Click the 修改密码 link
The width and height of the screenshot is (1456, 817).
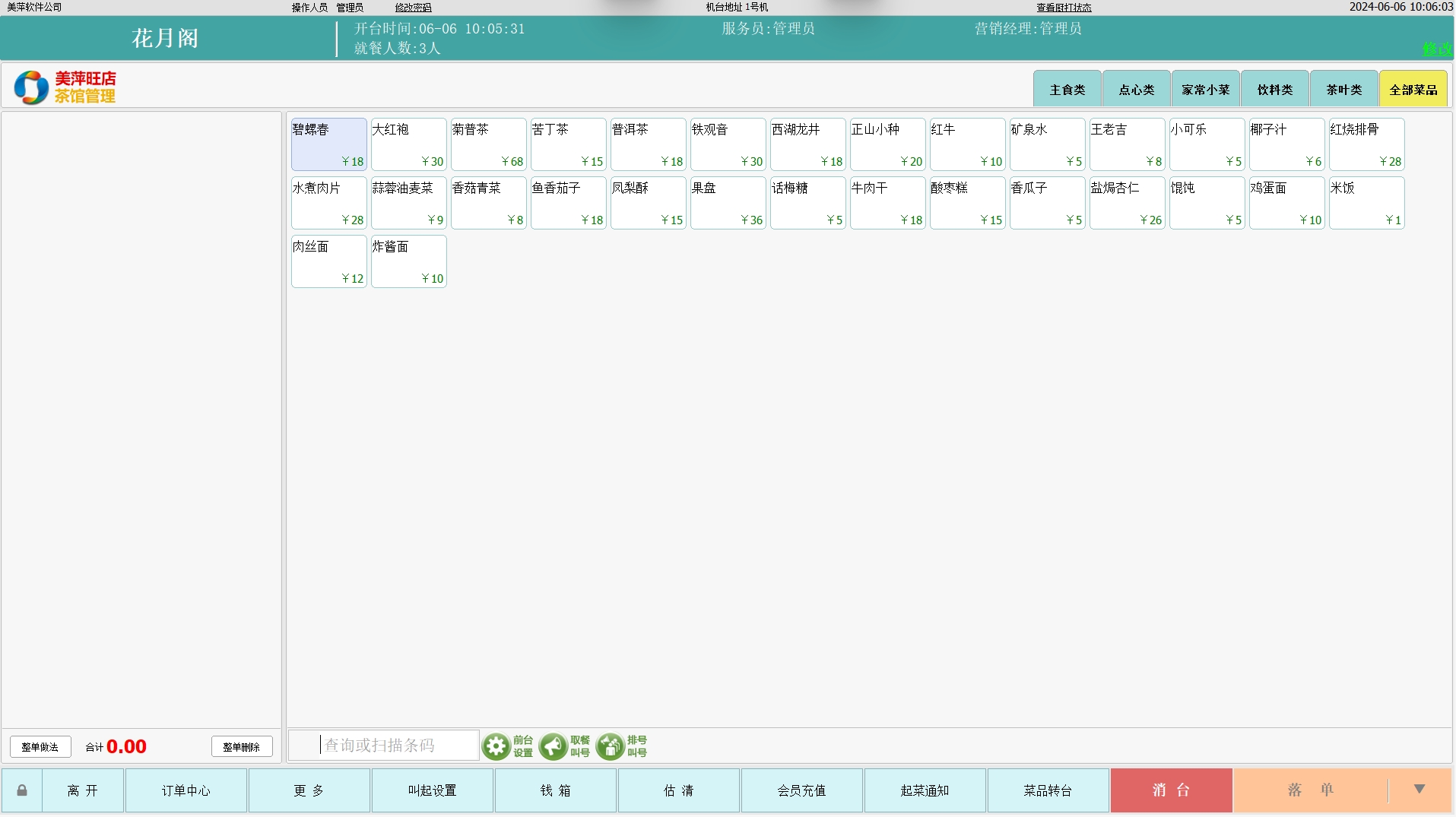click(x=413, y=8)
